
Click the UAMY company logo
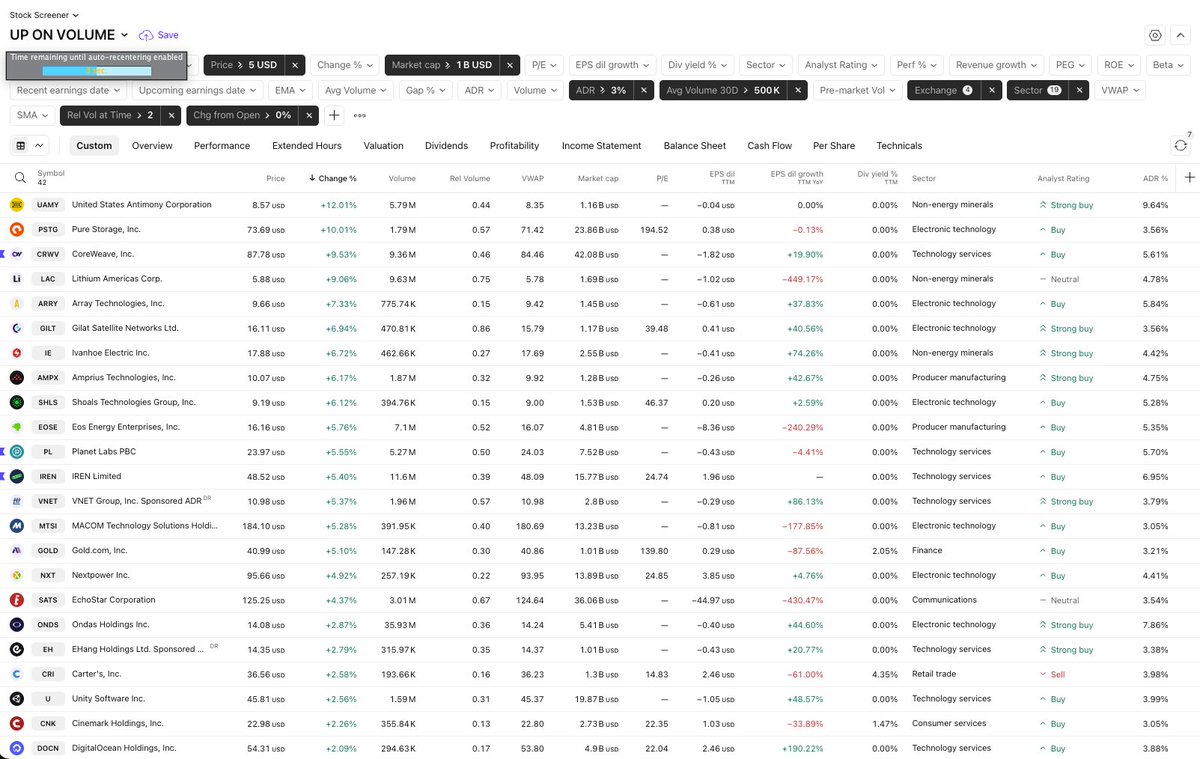coord(17,205)
